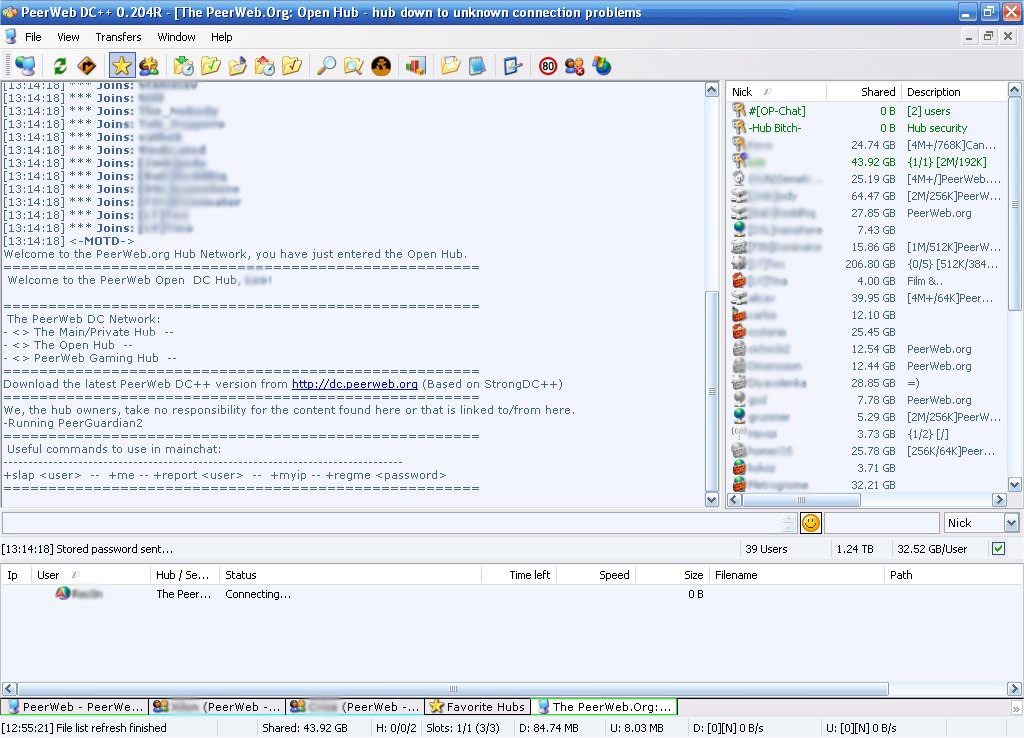Switch to The PeerWeb.Org hub tab

click(x=604, y=707)
